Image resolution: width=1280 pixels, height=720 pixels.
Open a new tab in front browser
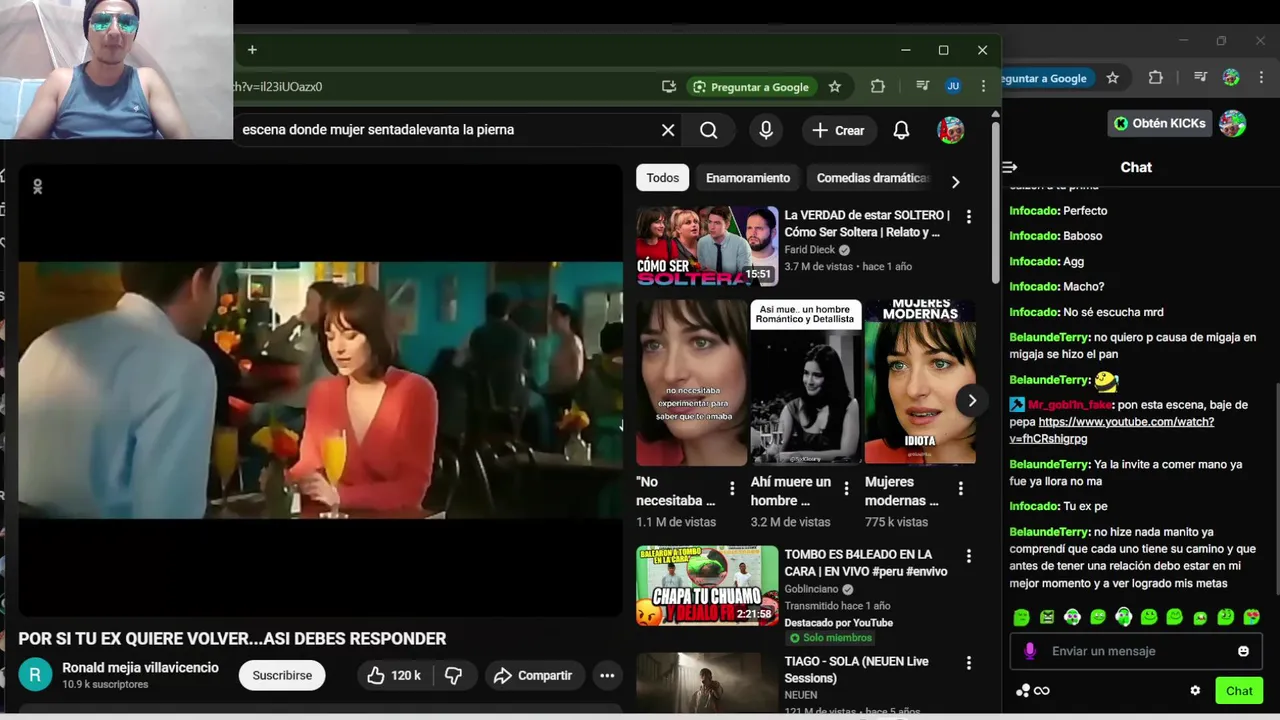pos(252,50)
